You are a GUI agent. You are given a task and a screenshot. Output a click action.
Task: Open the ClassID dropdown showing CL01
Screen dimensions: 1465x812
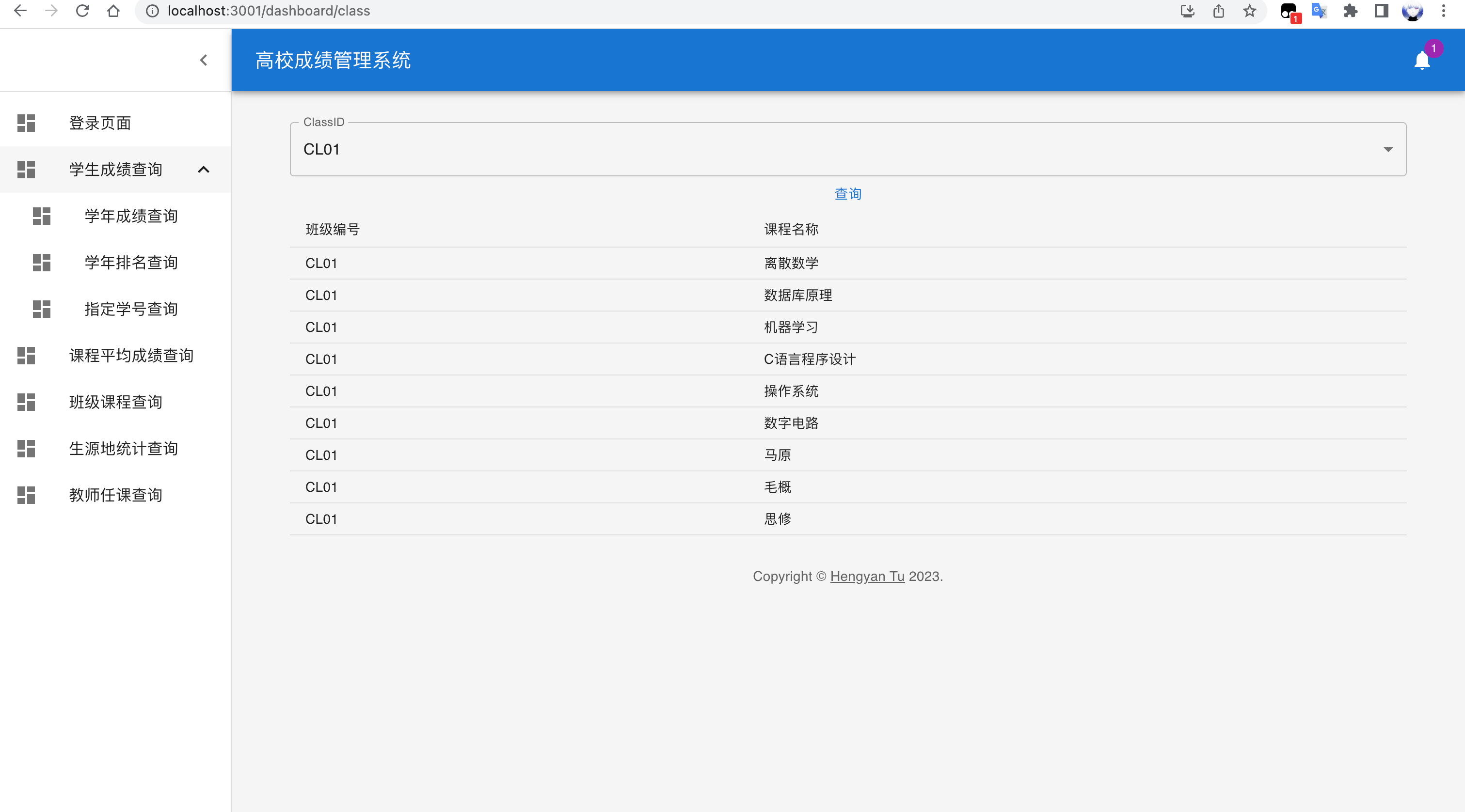click(847, 149)
